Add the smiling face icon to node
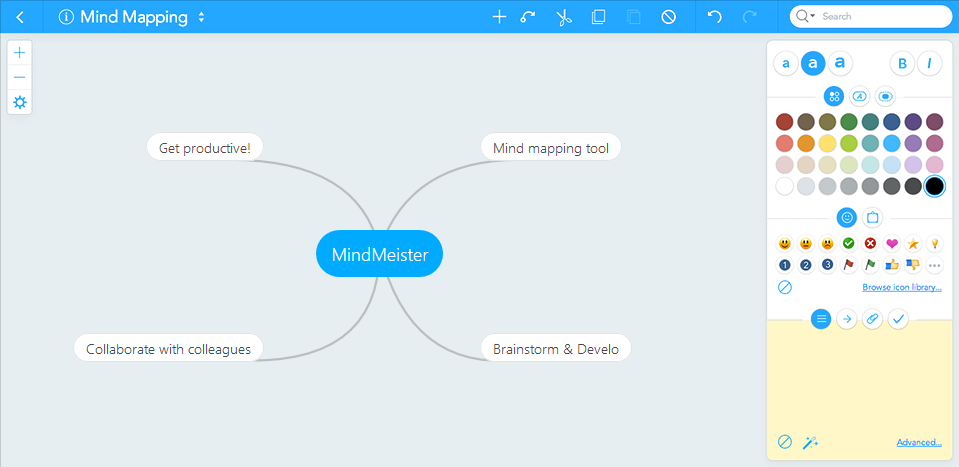The width and height of the screenshot is (959, 467). pyautogui.click(x=785, y=244)
